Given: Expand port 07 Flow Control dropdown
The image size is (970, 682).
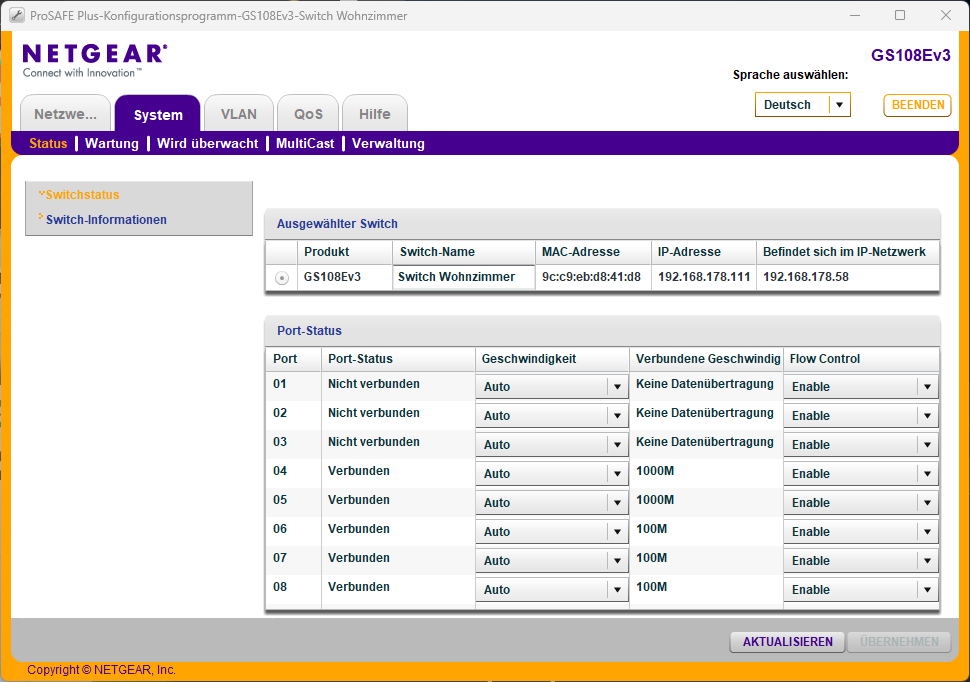Looking at the screenshot, I should point(861,561).
